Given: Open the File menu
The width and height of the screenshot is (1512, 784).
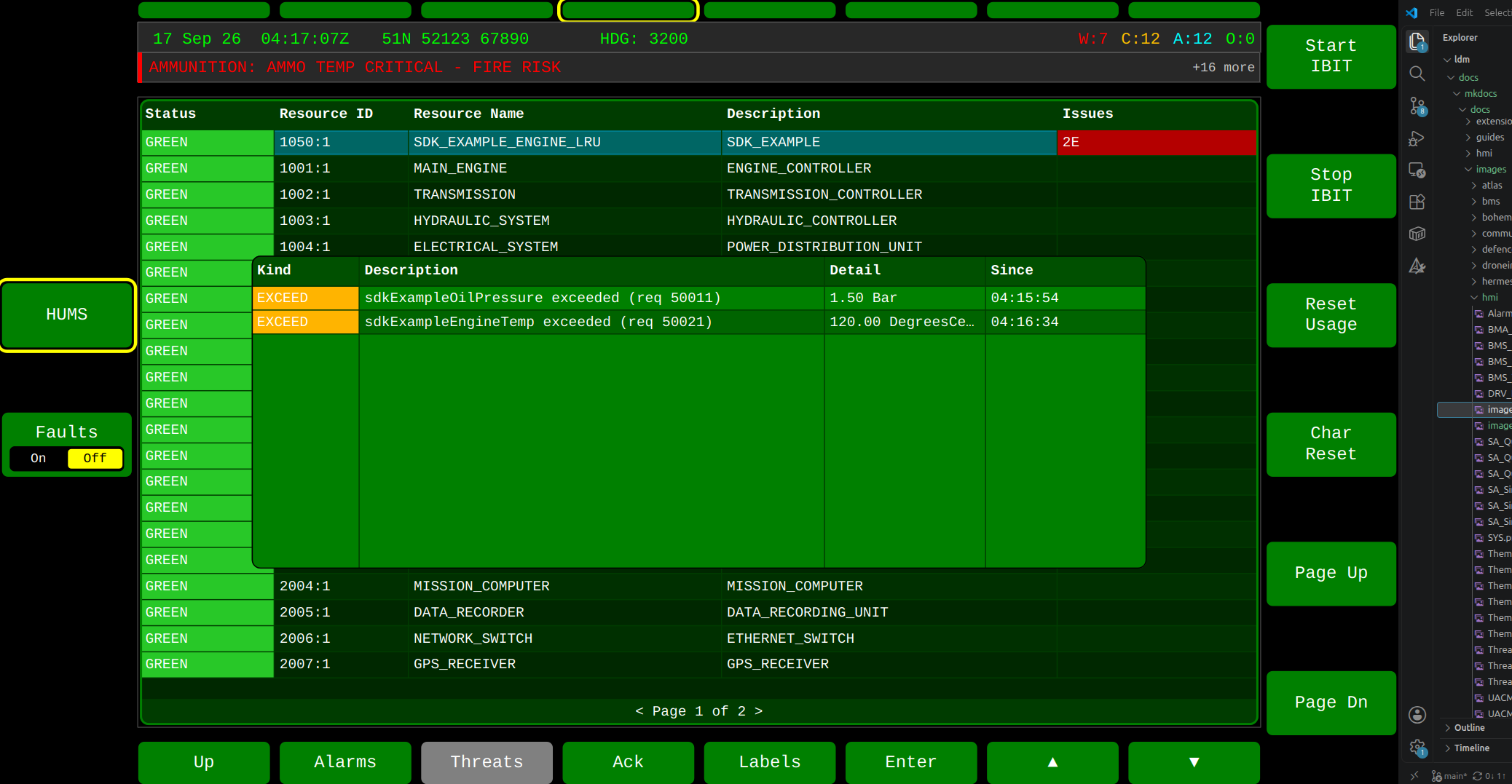Looking at the screenshot, I should (x=1437, y=12).
